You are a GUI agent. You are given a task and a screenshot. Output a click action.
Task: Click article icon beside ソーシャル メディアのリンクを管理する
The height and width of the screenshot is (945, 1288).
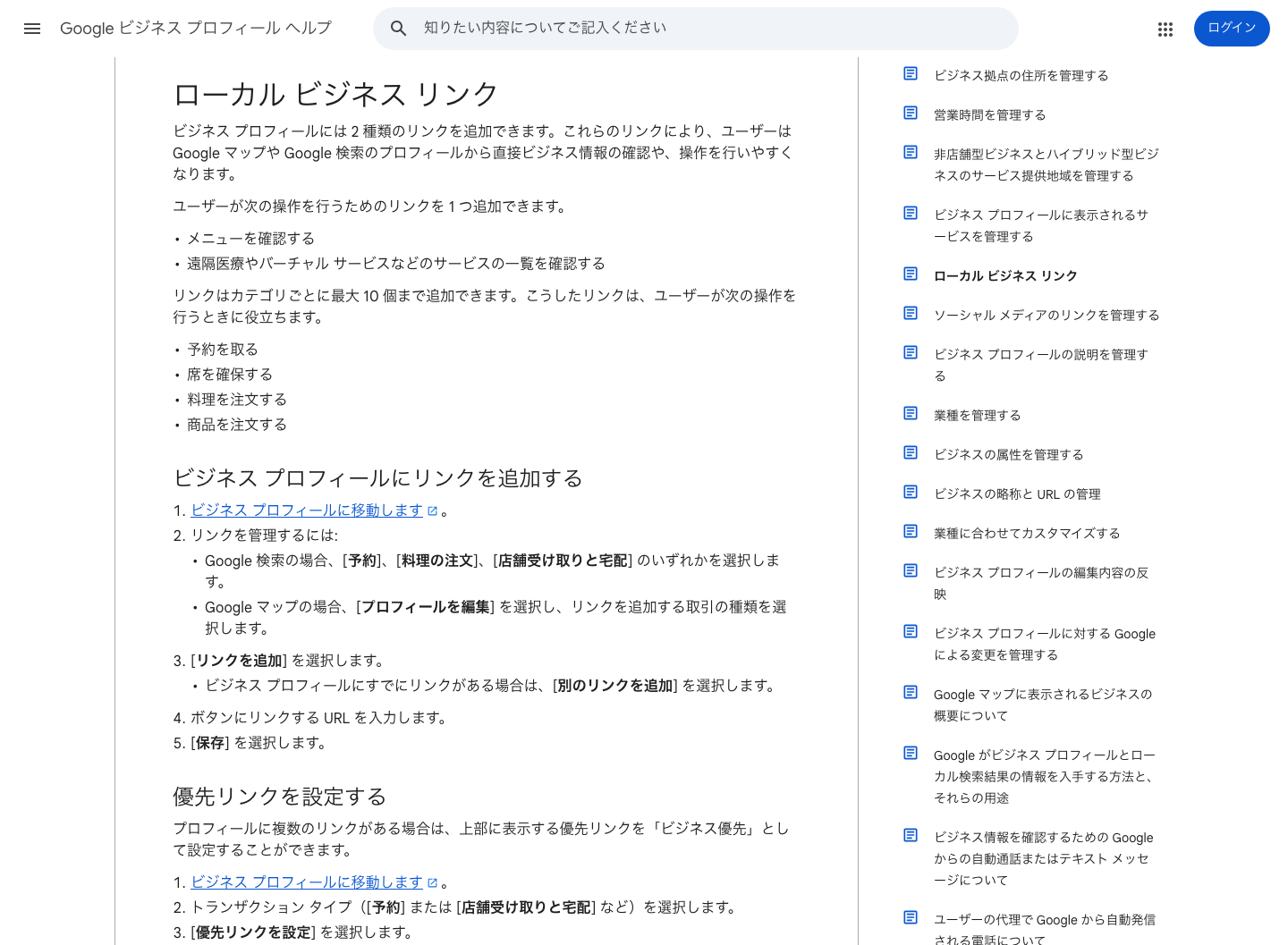911,313
